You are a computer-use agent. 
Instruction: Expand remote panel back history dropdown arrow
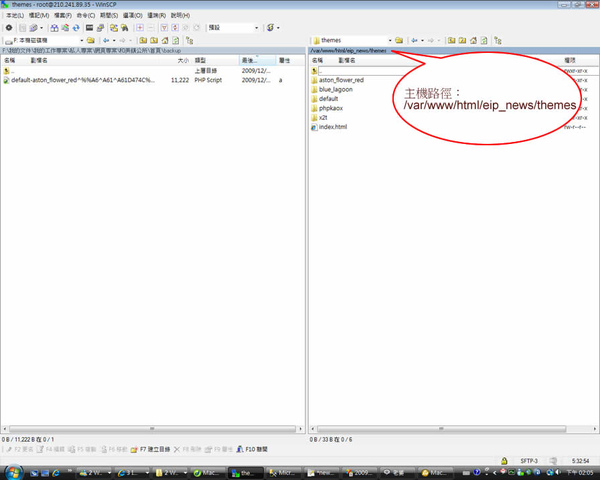(422, 40)
